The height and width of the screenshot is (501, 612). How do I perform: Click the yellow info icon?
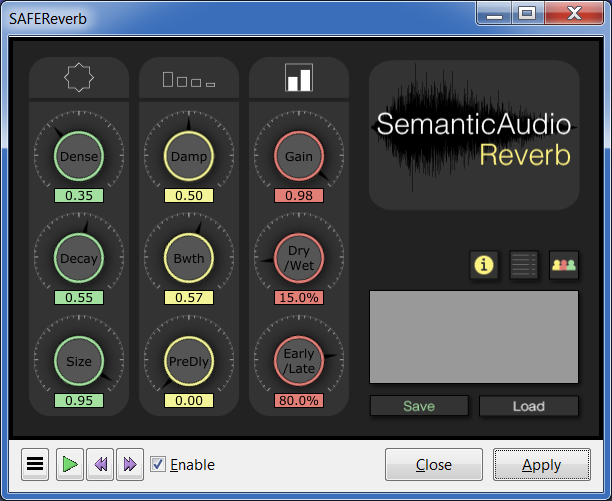click(x=485, y=265)
